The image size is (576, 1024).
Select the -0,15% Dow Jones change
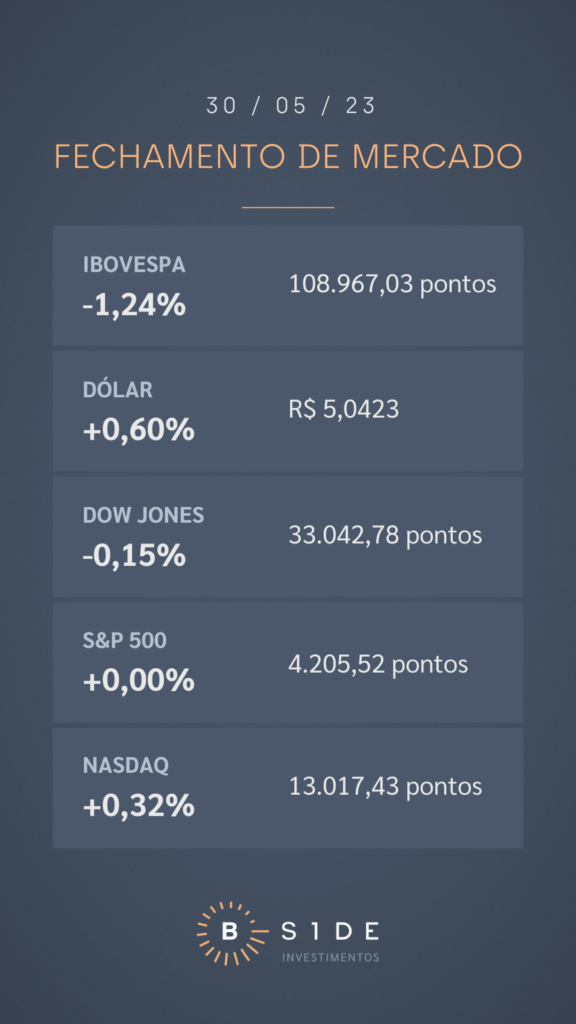click(134, 556)
